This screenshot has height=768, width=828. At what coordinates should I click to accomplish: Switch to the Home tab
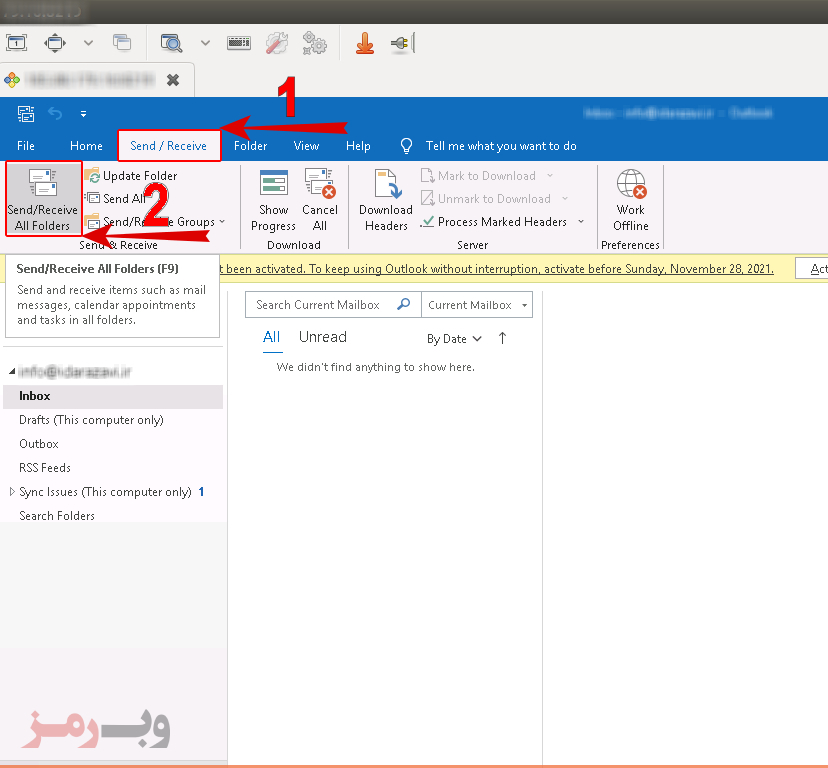point(86,146)
